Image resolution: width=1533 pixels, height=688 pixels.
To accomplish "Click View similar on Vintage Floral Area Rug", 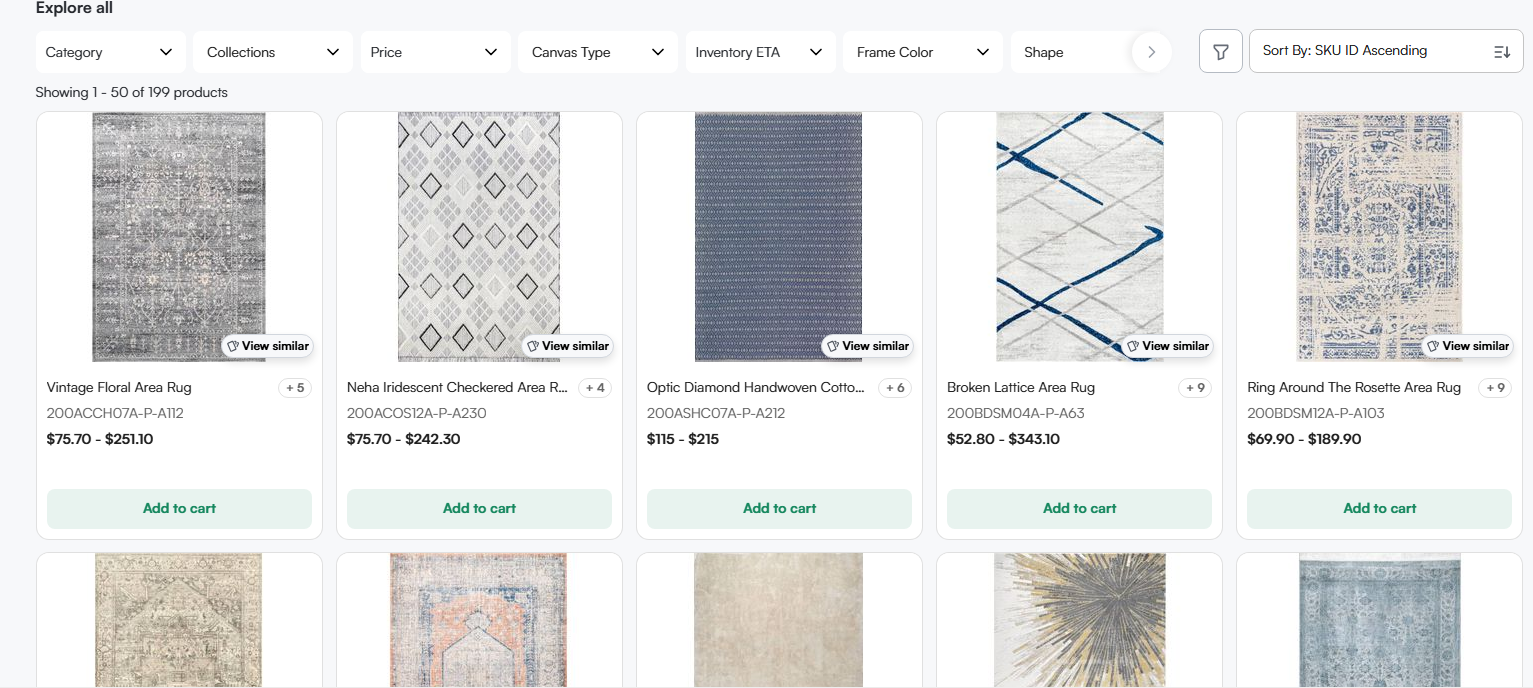I will pyautogui.click(x=267, y=346).
